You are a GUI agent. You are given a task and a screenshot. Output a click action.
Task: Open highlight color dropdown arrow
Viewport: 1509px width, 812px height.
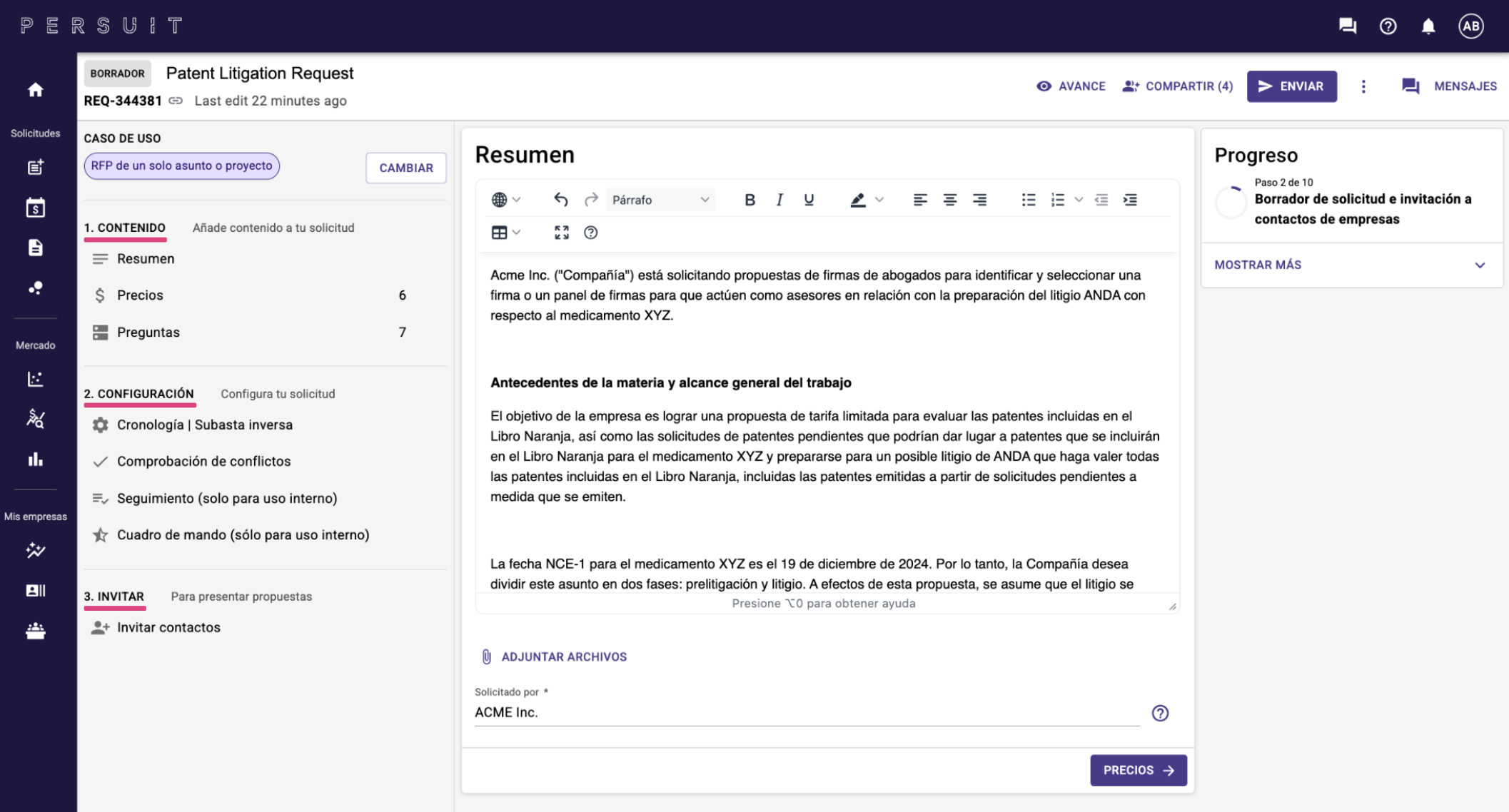[x=879, y=200]
